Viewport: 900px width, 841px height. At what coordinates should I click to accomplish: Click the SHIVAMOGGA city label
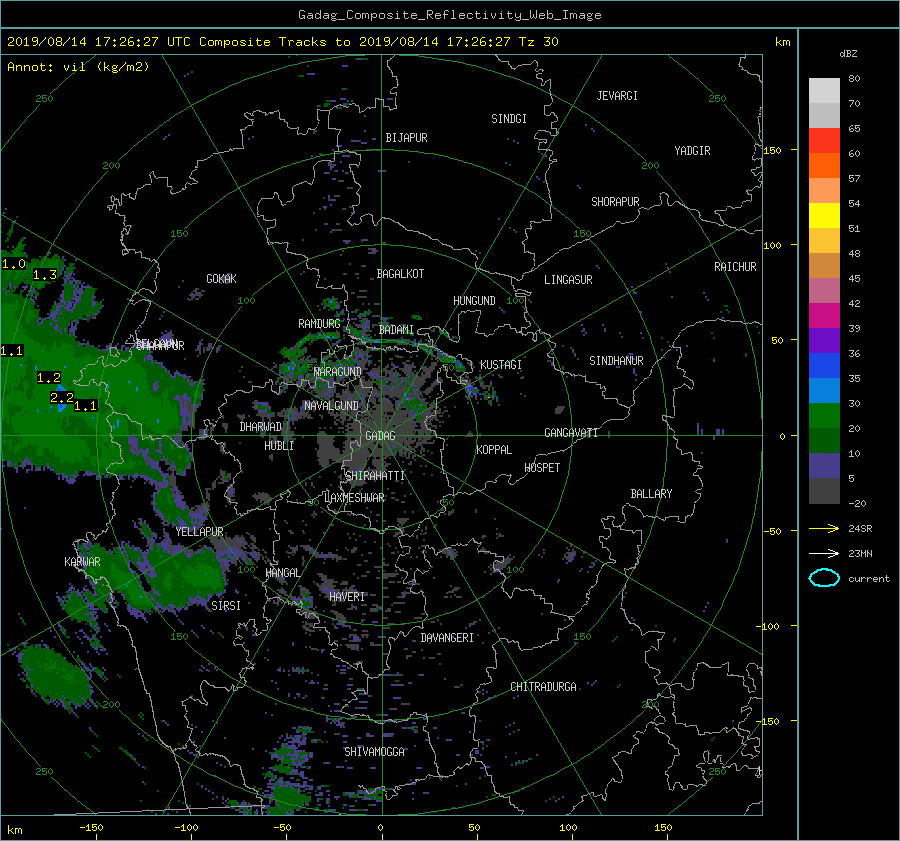coord(374,752)
